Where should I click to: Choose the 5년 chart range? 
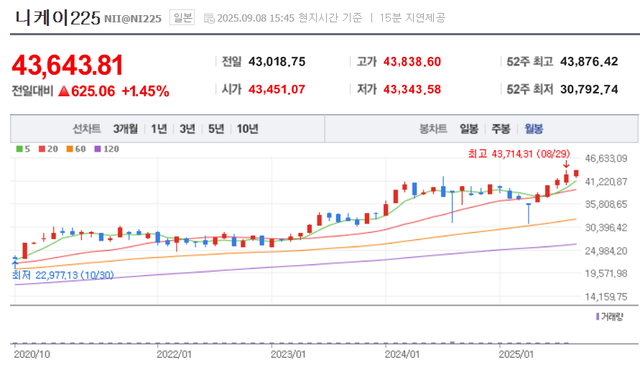click(x=216, y=129)
